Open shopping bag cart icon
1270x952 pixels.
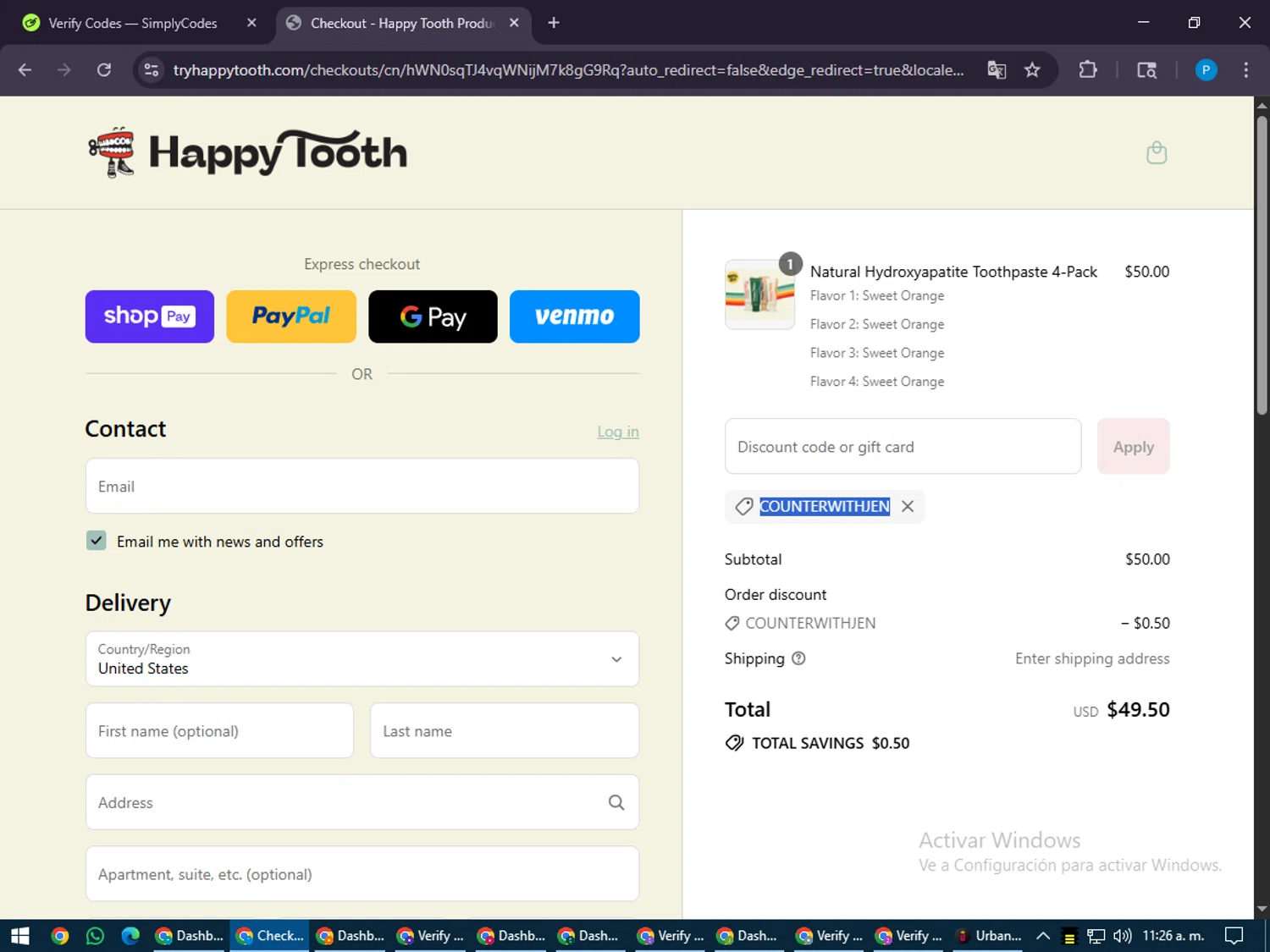point(1157,152)
